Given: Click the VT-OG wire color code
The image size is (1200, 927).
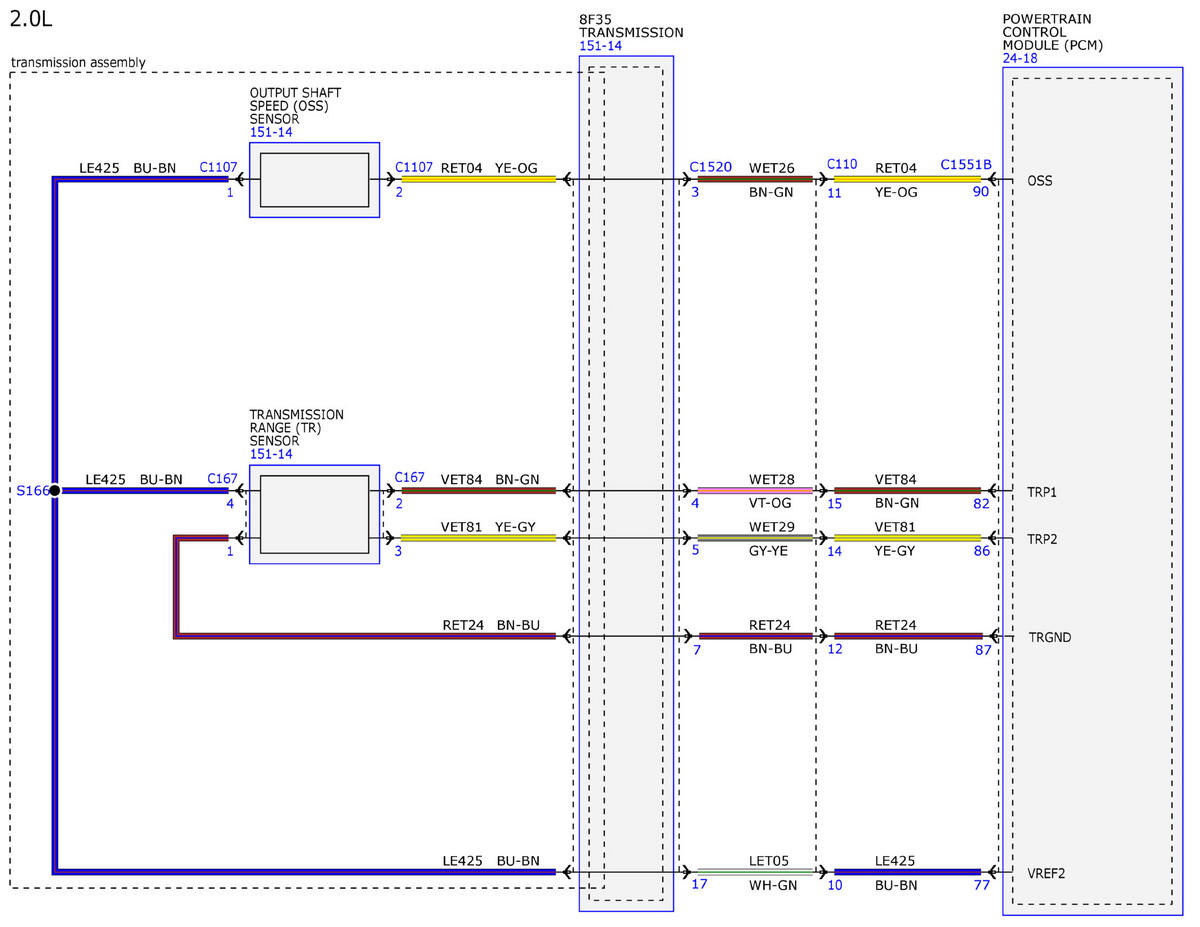Looking at the screenshot, I should click(x=770, y=503).
